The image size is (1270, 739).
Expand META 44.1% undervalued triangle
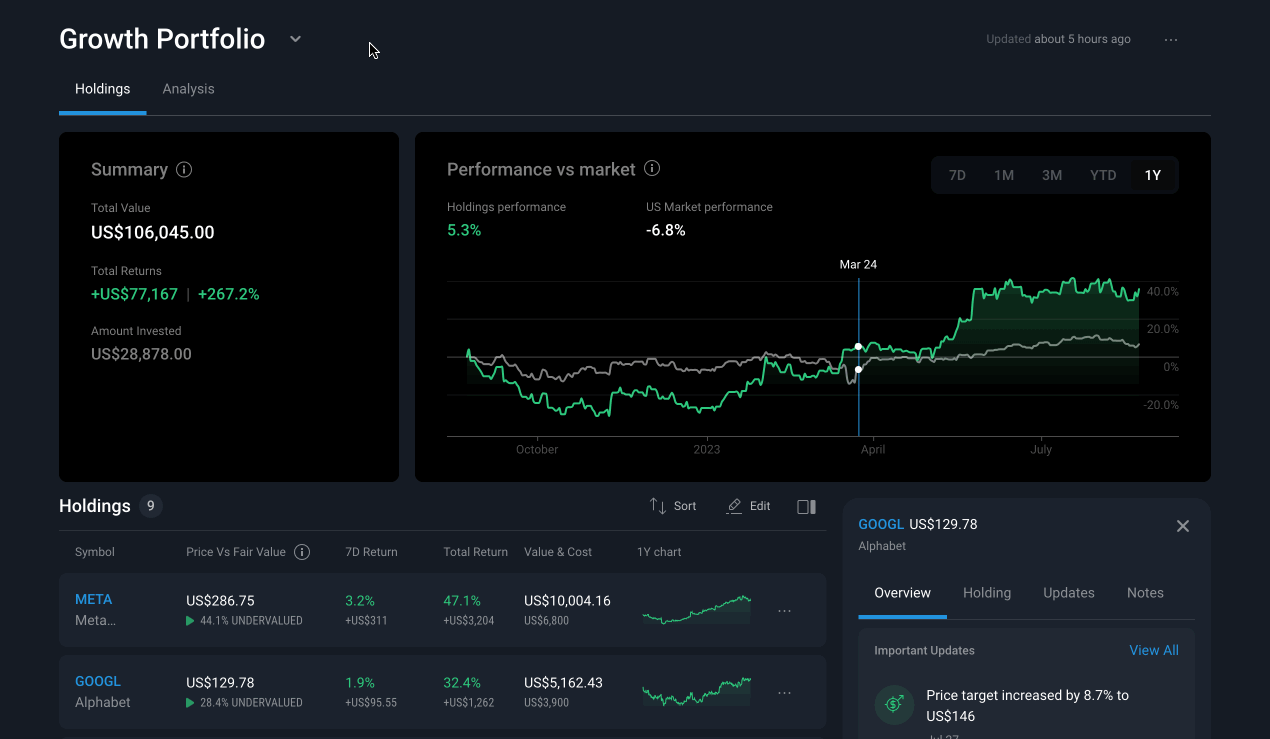pos(190,621)
